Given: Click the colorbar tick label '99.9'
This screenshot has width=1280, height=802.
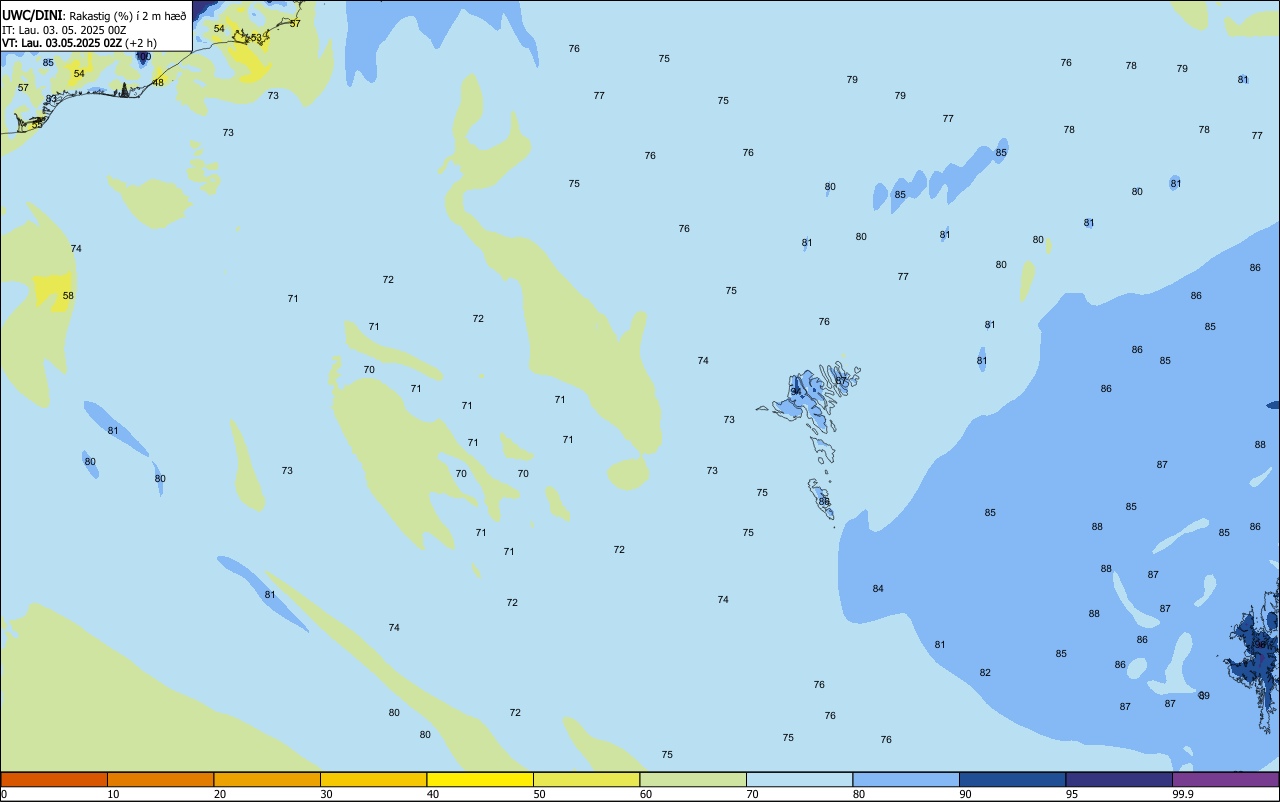Looking at the screenshot, I should (1183, 794).
